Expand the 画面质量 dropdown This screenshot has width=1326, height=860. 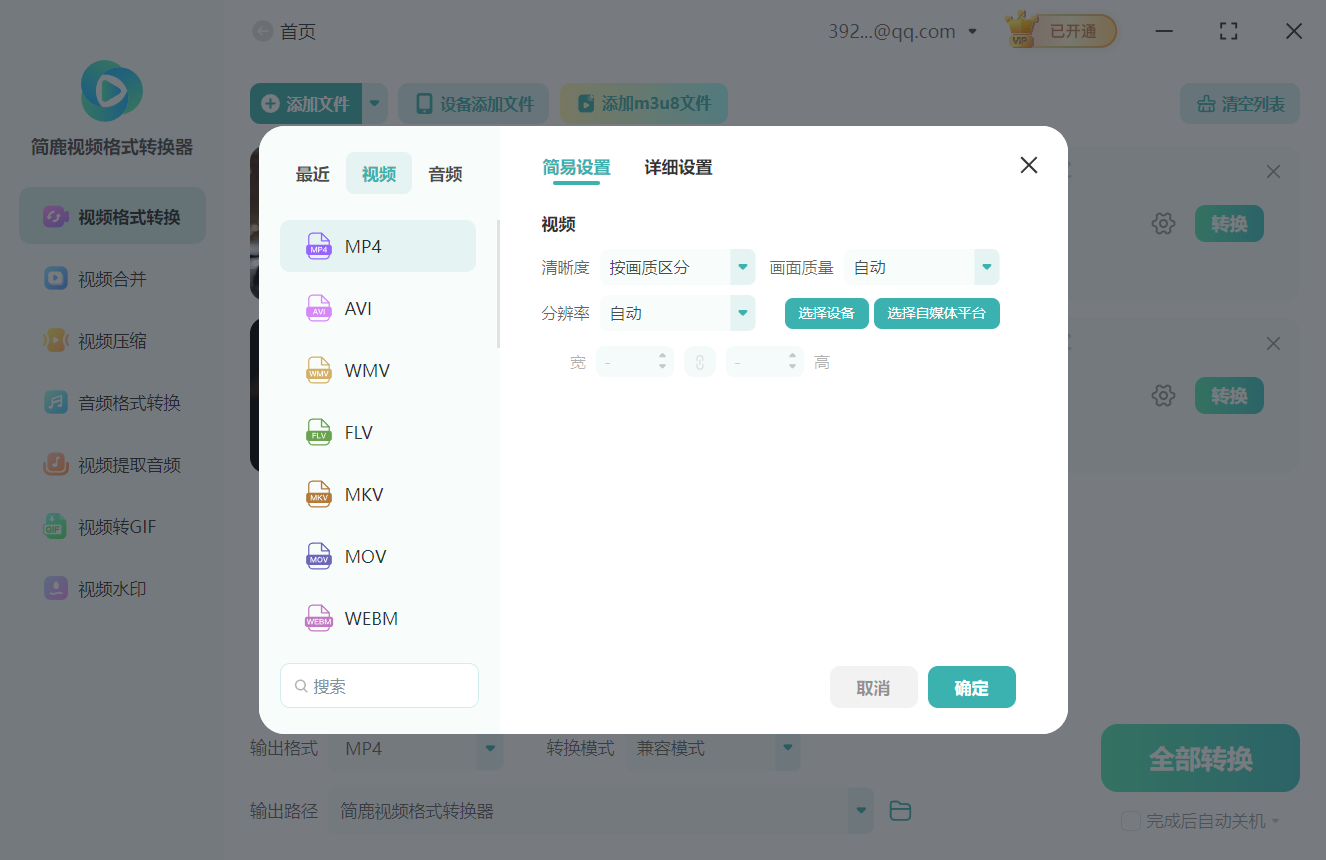pyautogui.click(x=921, y=267)
